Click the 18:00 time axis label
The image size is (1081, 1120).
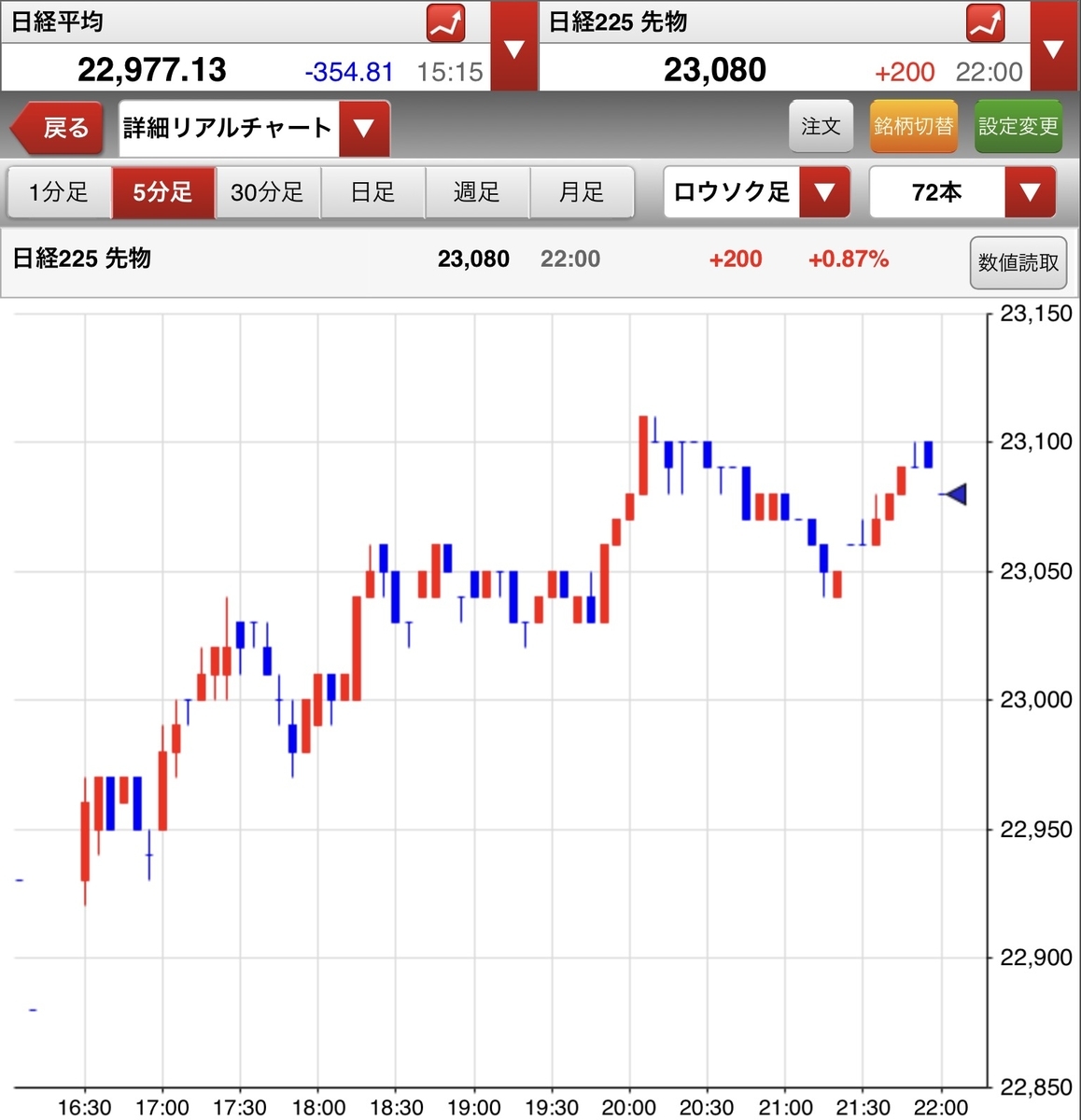click(318, 1108)
